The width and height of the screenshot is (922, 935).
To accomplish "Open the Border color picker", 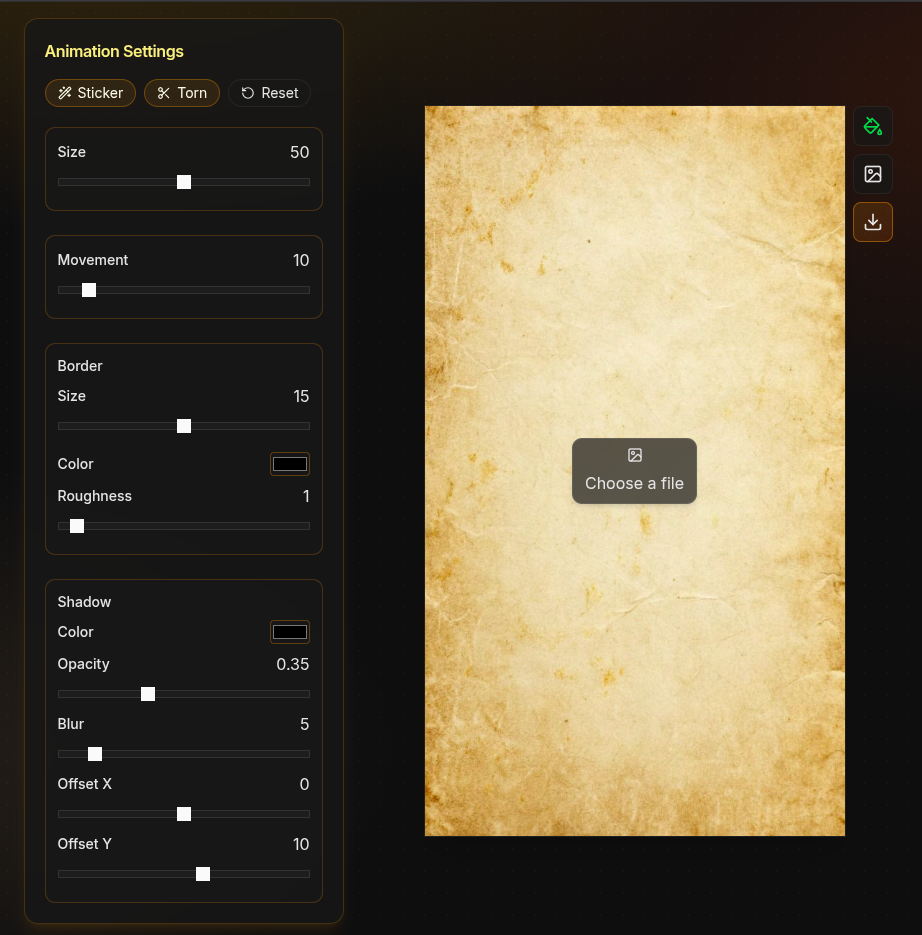I will click(289, 463).
